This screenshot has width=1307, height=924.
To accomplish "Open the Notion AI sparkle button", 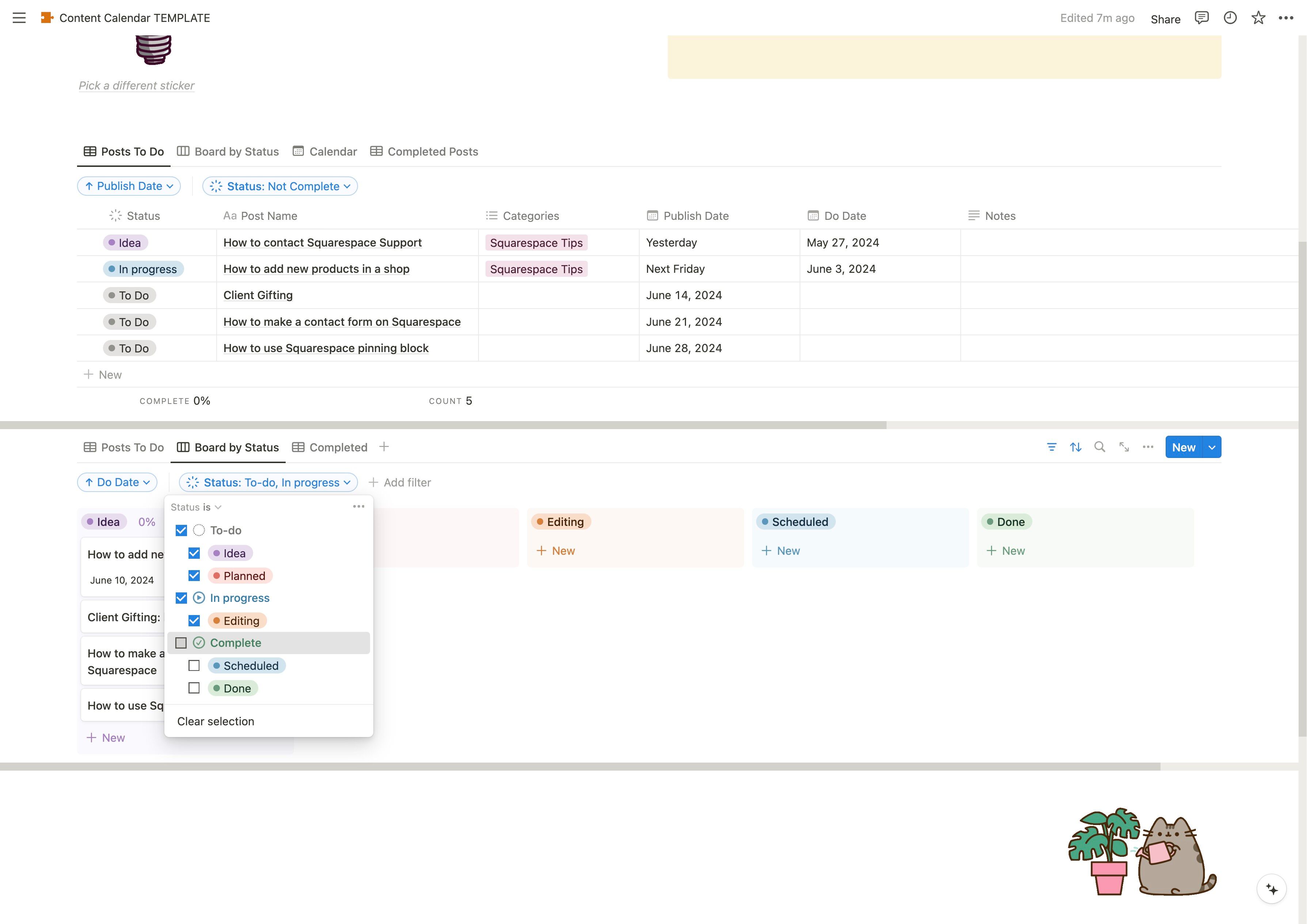I will [x=1271, y=889].
